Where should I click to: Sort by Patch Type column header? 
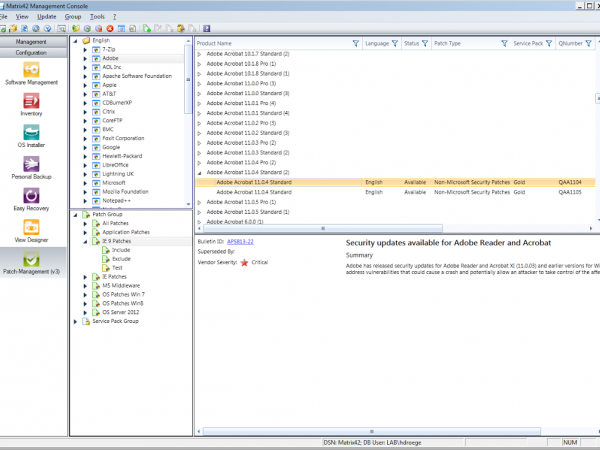point(447,43)
